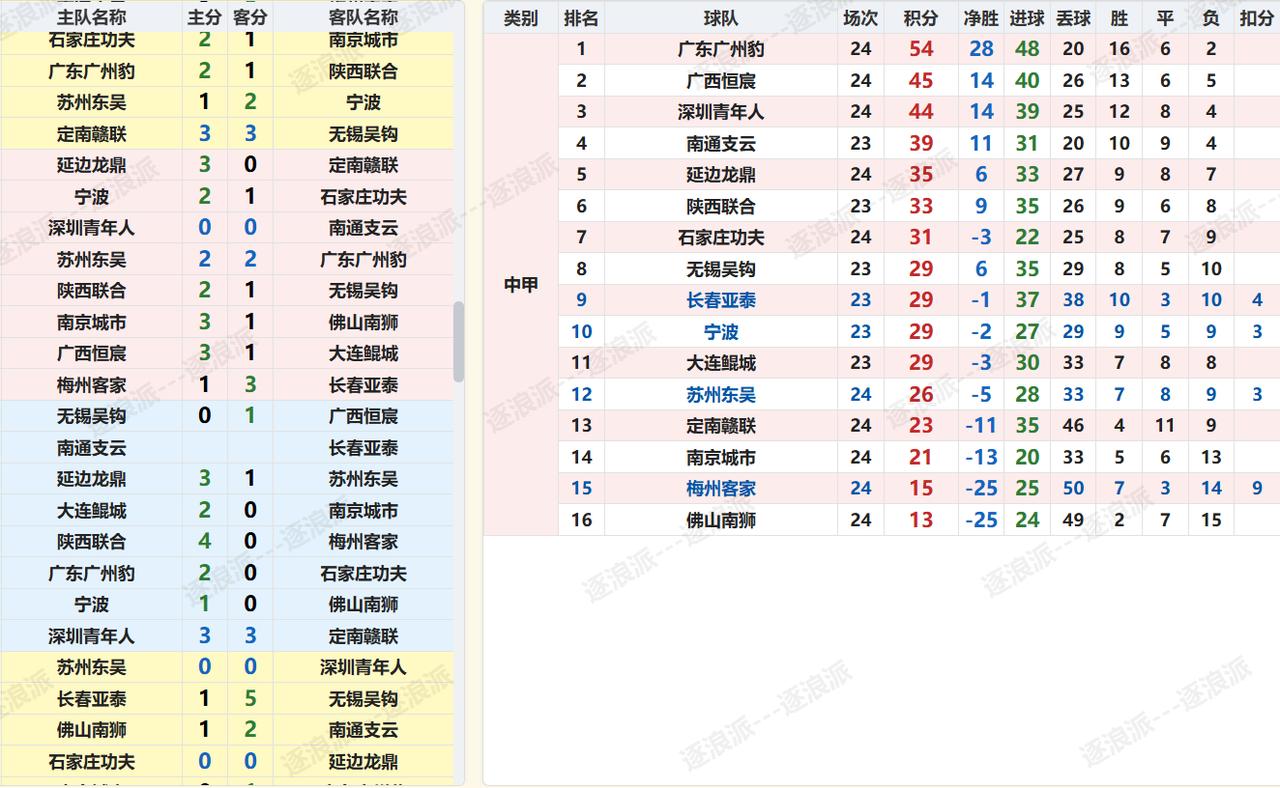Click 陕西联合 in the standings team column

click(721, 207)
